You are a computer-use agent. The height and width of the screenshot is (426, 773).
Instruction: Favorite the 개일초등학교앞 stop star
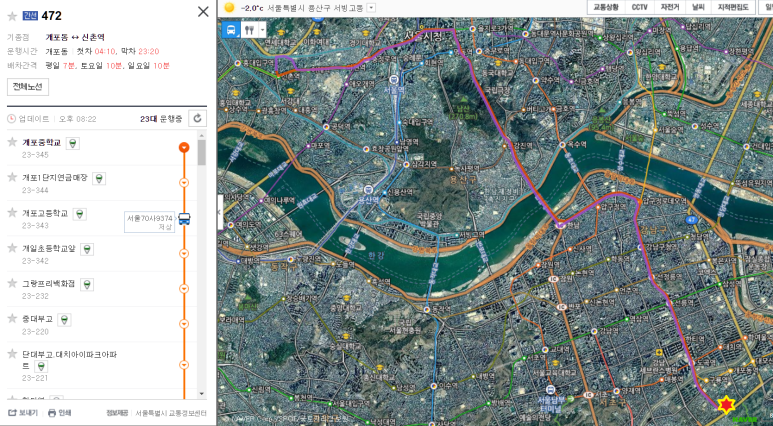12,248
